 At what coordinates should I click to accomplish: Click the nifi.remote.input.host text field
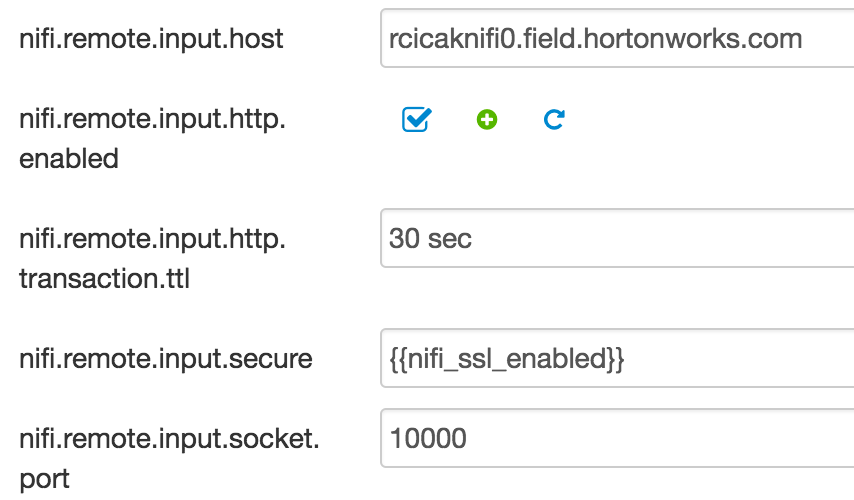tap(616, 39)
